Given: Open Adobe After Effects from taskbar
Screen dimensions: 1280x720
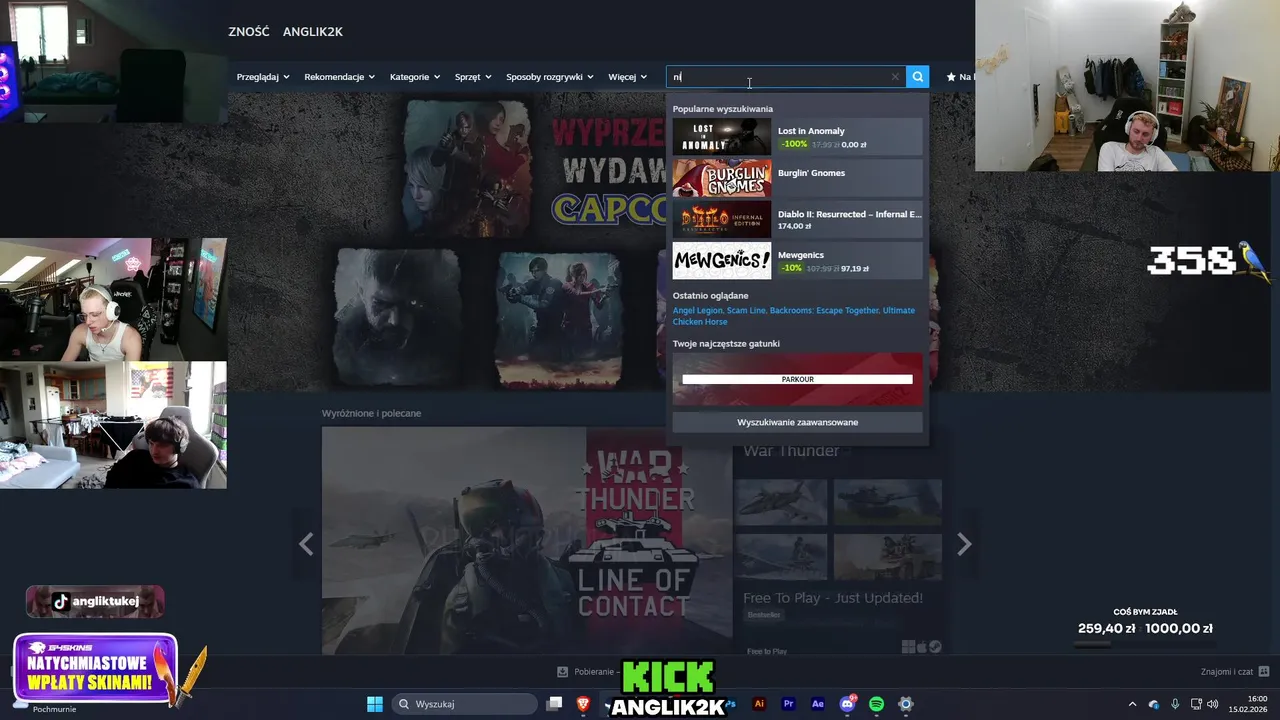Looking at the screenshot, I should coord(818,704).
